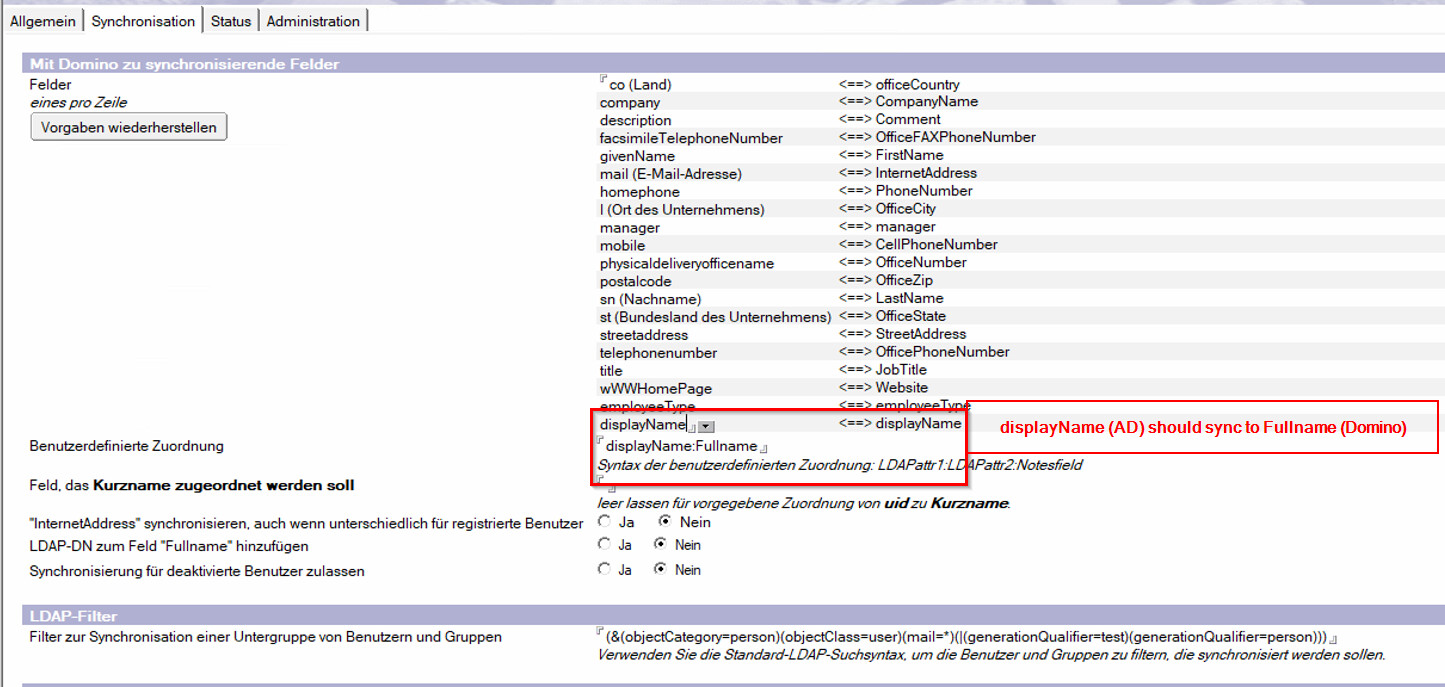
Task: Select the wWWHomePage field entry
Action: (x=655, y=388)
